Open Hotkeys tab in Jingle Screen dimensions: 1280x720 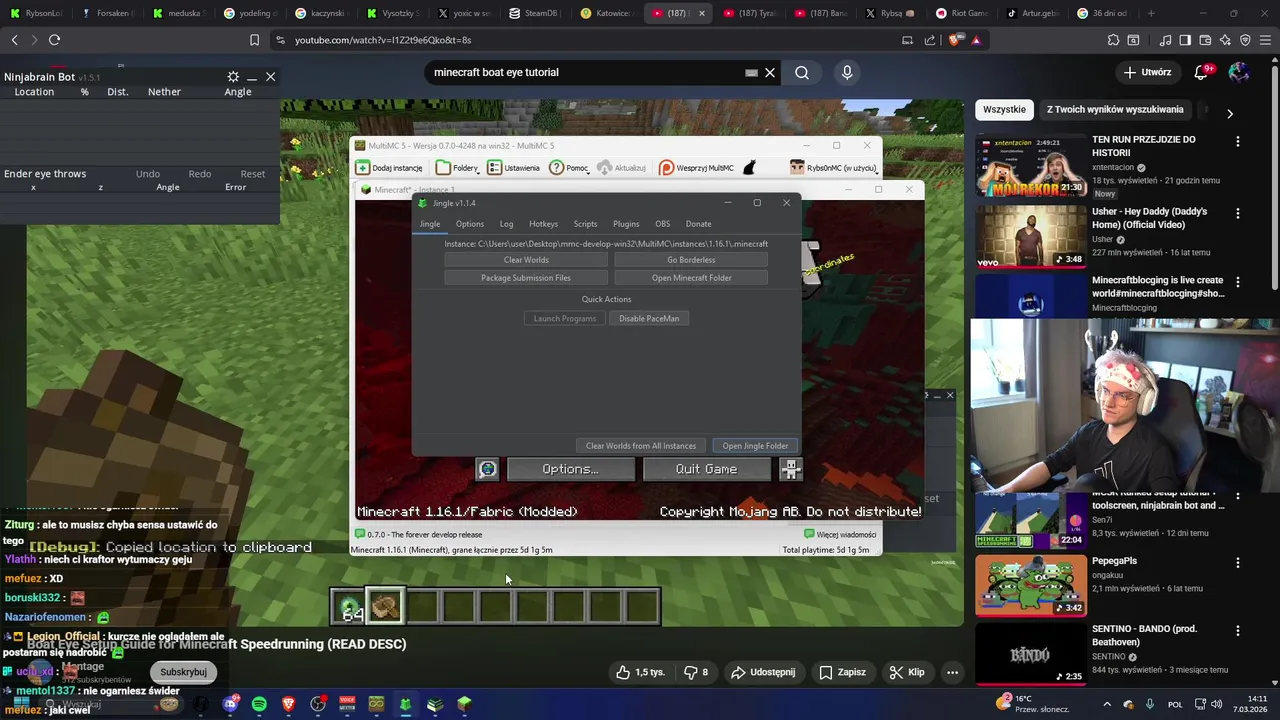coord(544,224)
